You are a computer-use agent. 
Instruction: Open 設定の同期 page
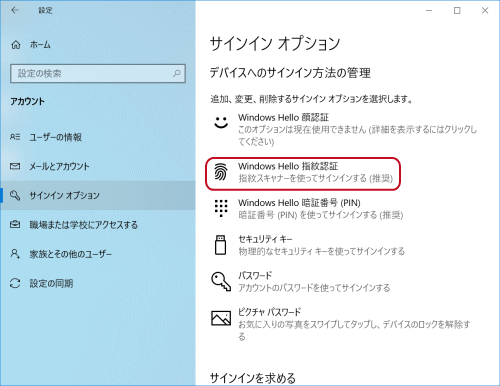tap(98, 283)
